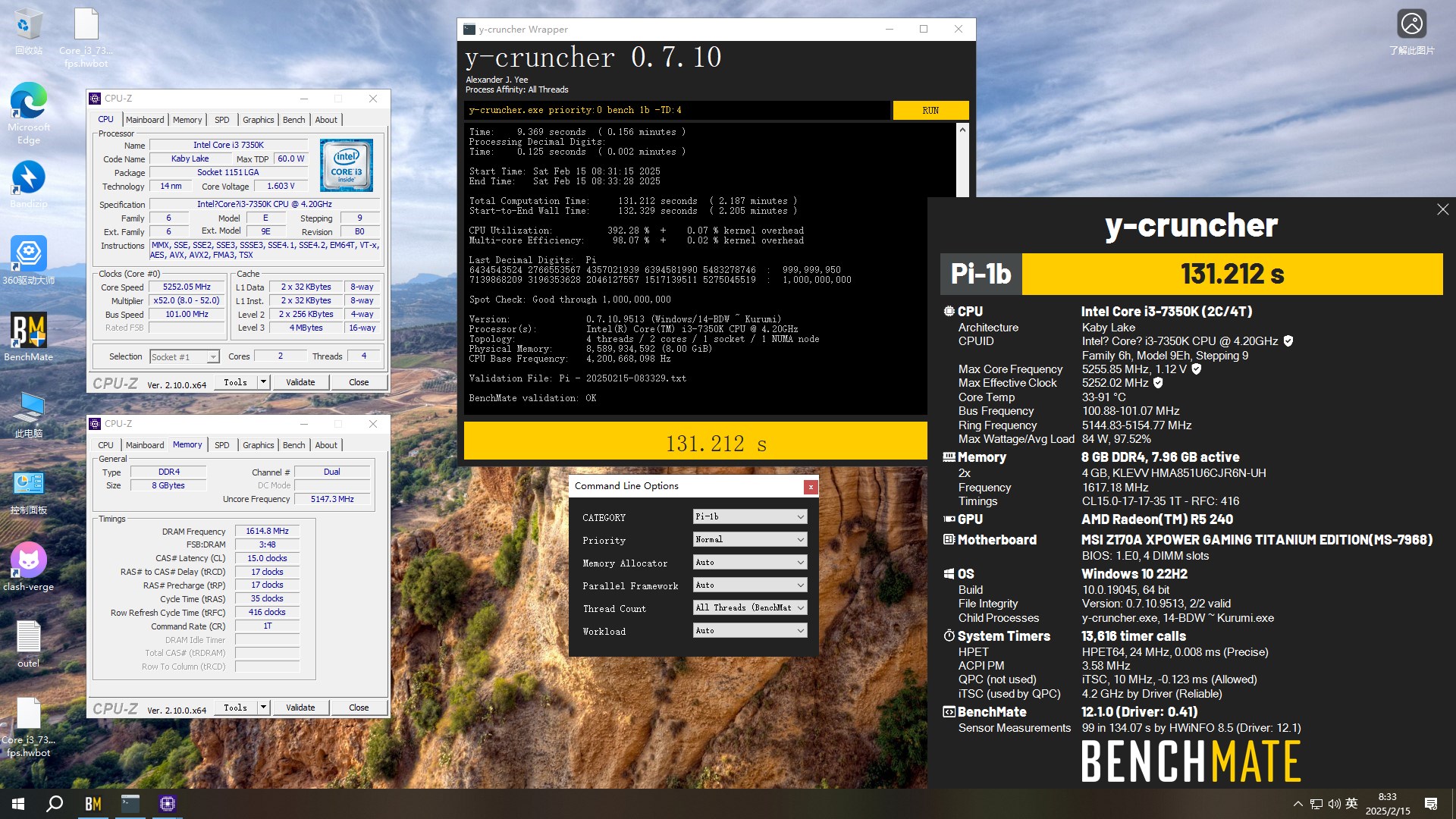Open SPD tab in upper CPU-Z
Image resolution: width=1456 pixels, height=819 pixels.
click(x=221, y=120)
